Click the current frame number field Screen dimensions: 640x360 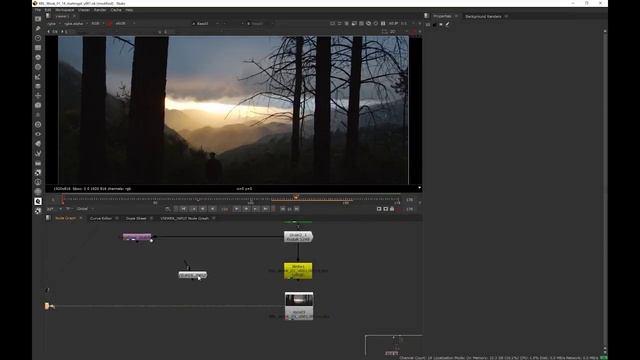[224, 209]
